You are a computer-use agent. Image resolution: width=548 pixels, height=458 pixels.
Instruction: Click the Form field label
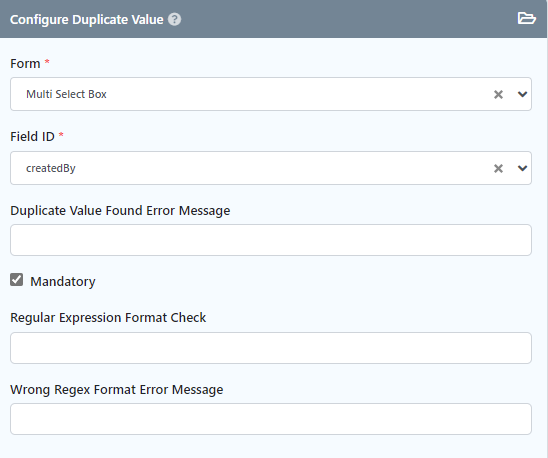coord(25,64)
